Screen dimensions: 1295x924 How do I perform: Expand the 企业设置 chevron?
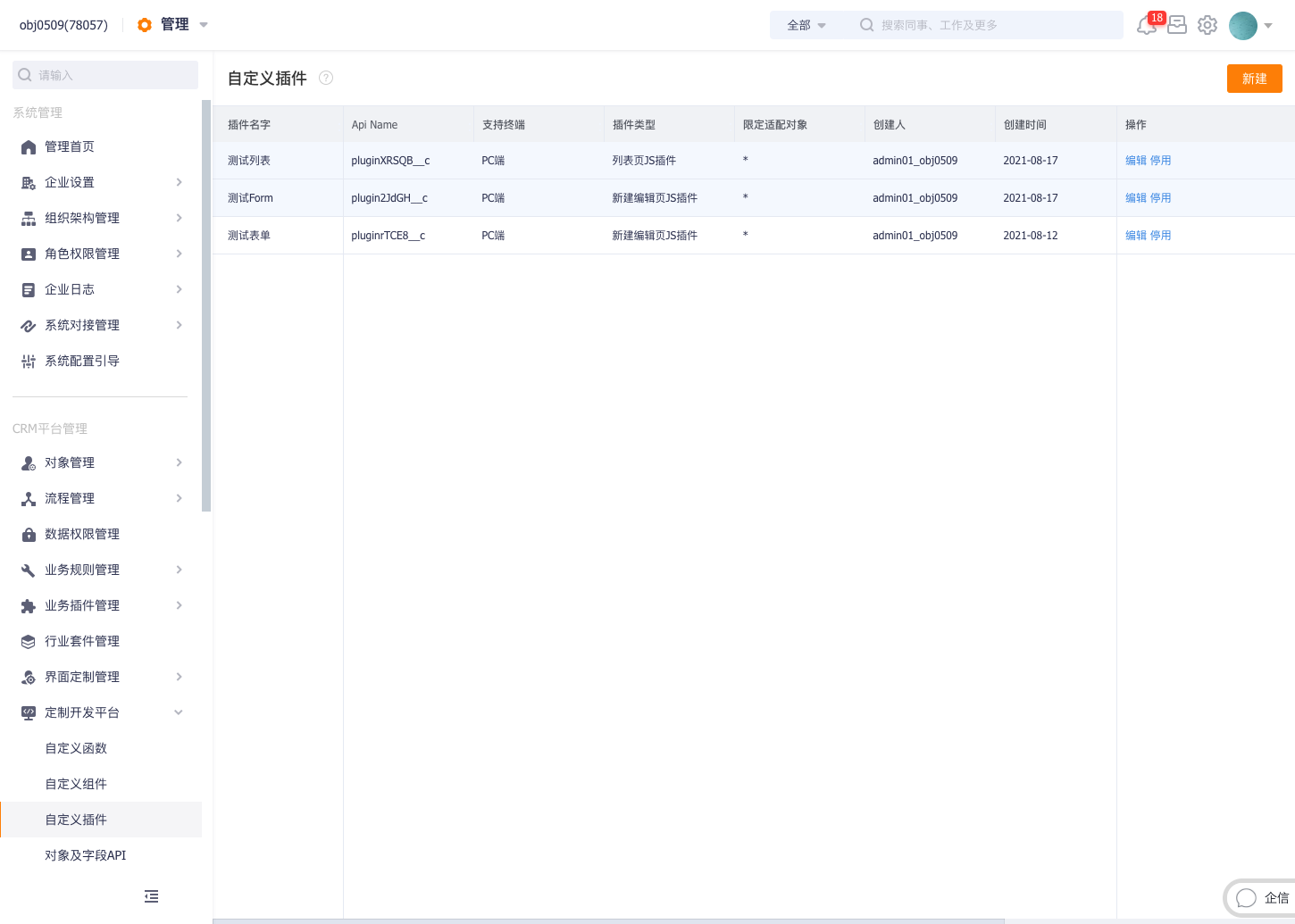click(179, 182)
